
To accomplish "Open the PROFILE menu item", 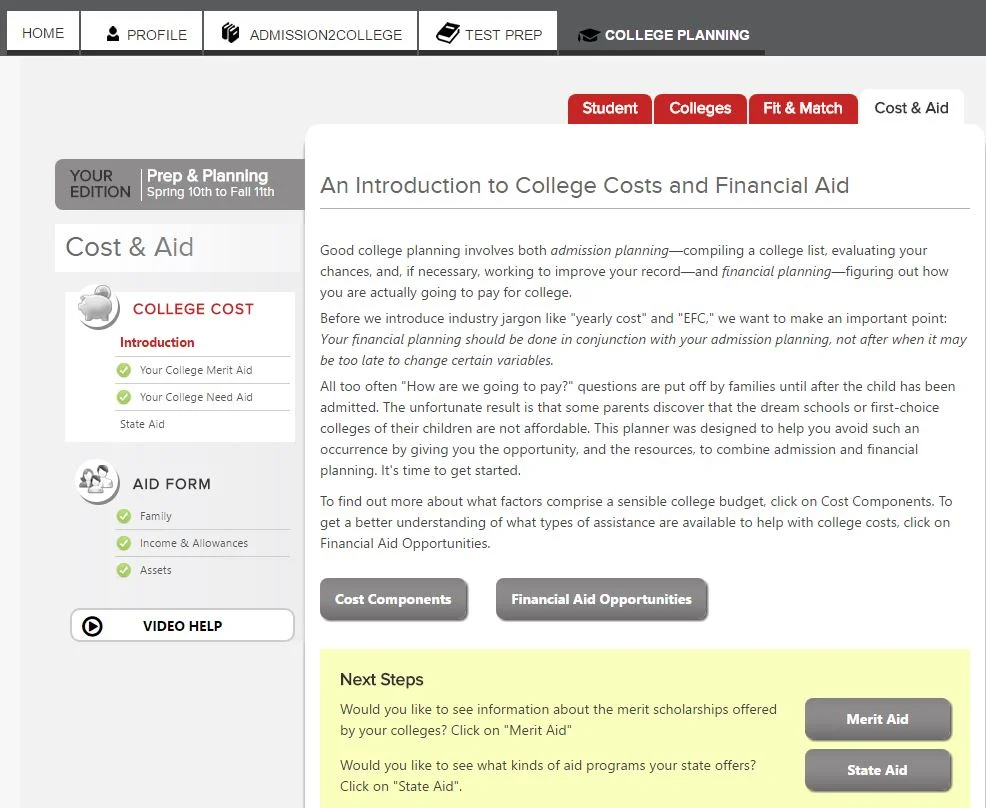I will tap(141, 32).
